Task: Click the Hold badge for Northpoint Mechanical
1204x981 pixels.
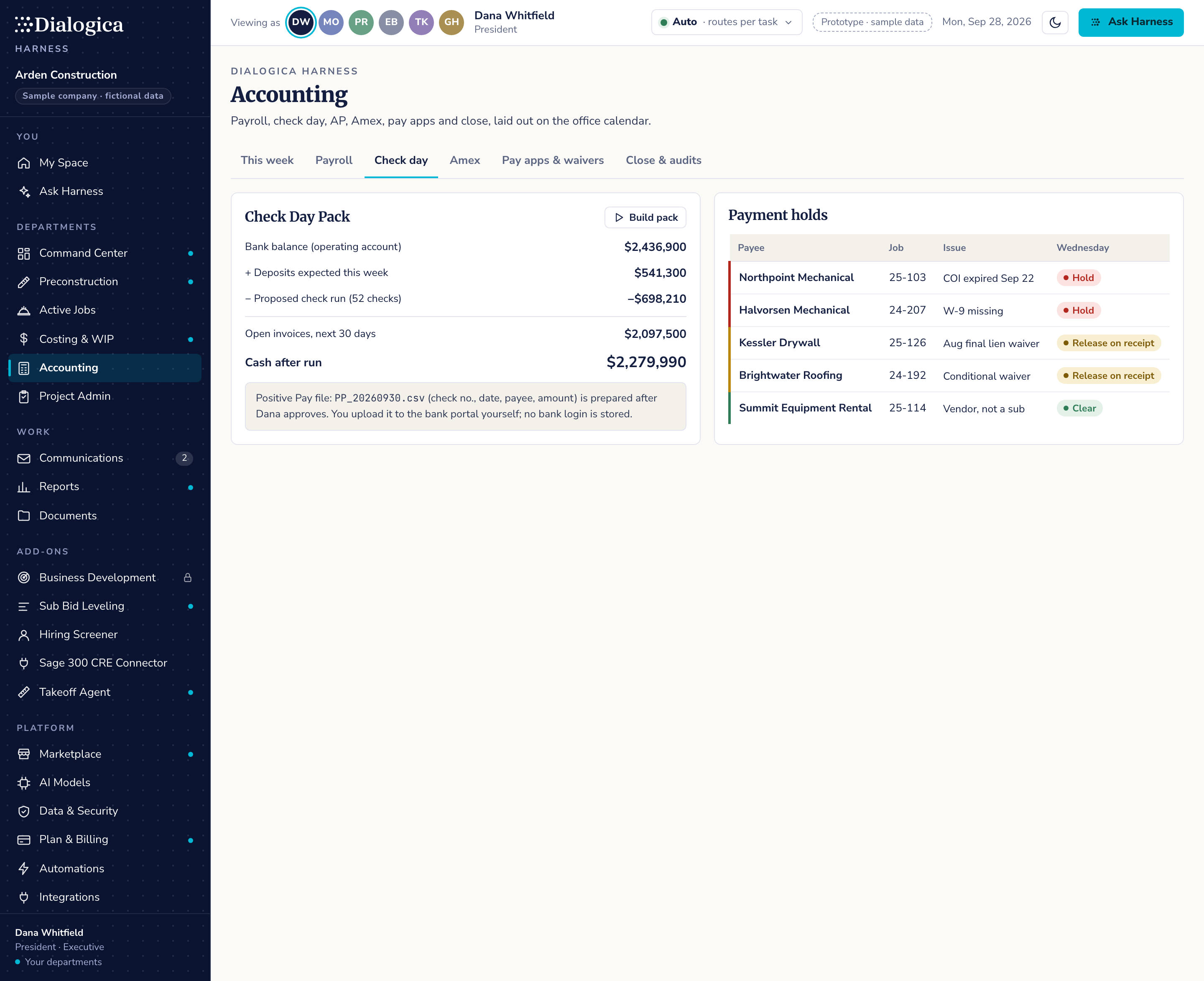Action: (1079, 278)
